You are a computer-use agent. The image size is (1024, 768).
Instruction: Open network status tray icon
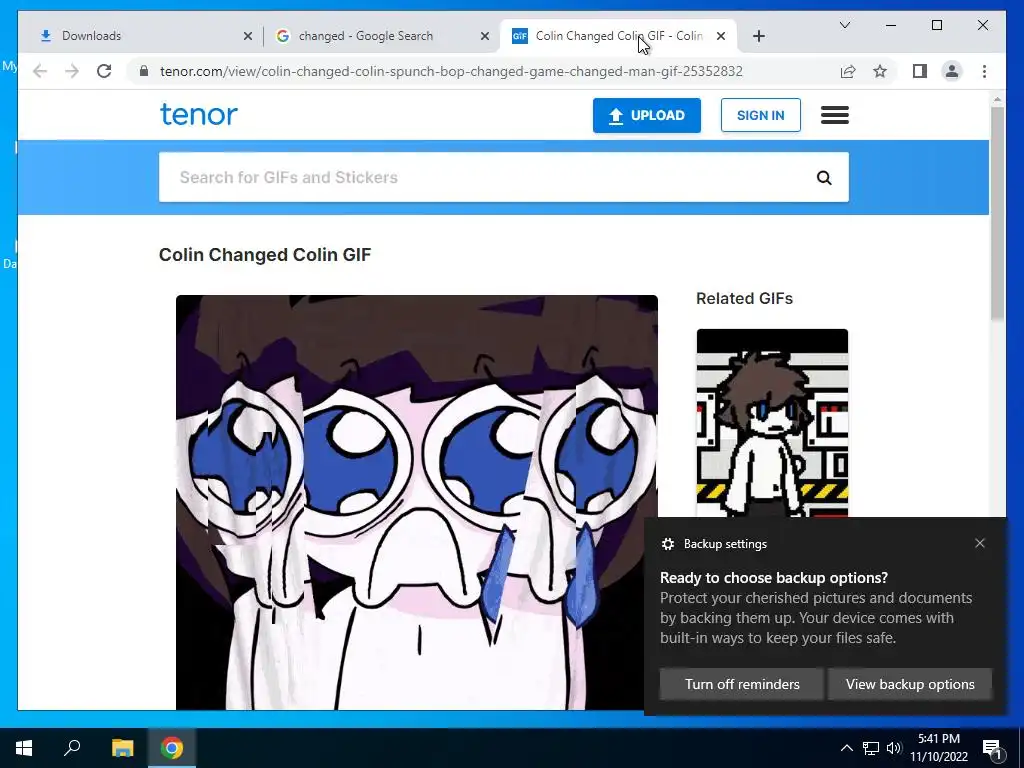[871, 748]
